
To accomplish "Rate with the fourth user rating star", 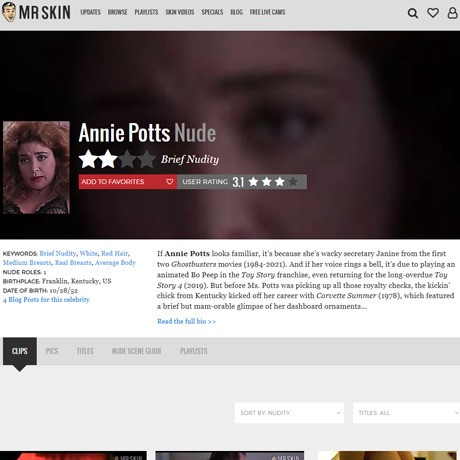I will 293,182.
